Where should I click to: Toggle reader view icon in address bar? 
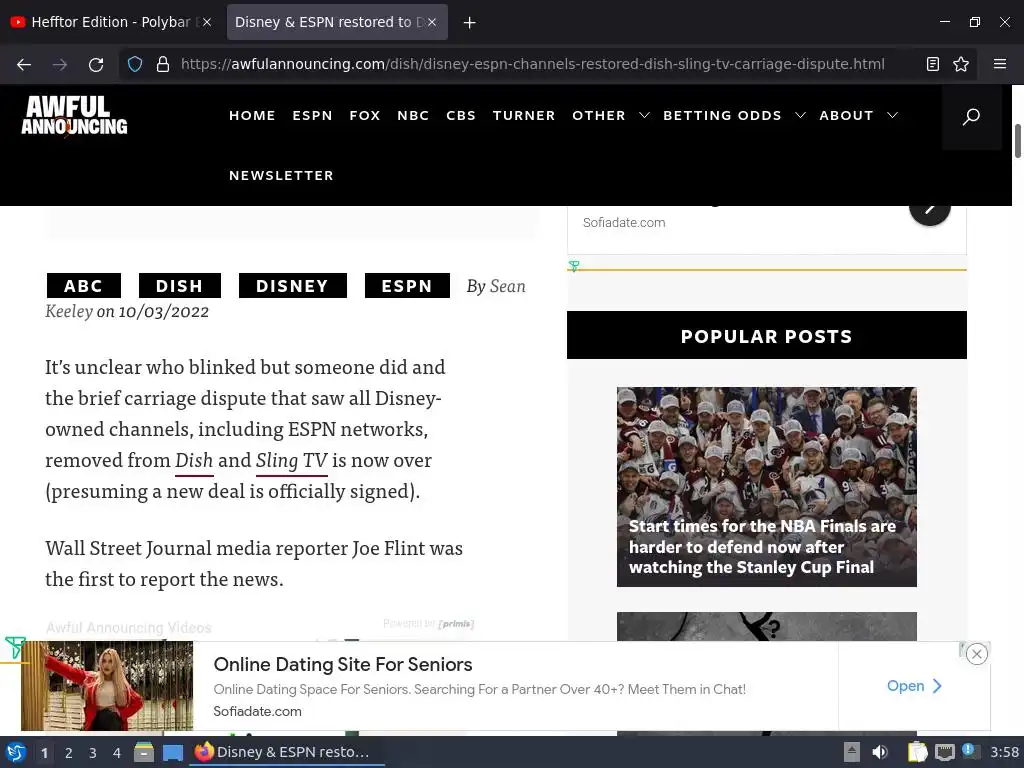pyautogui.click(x=933, y=64)
